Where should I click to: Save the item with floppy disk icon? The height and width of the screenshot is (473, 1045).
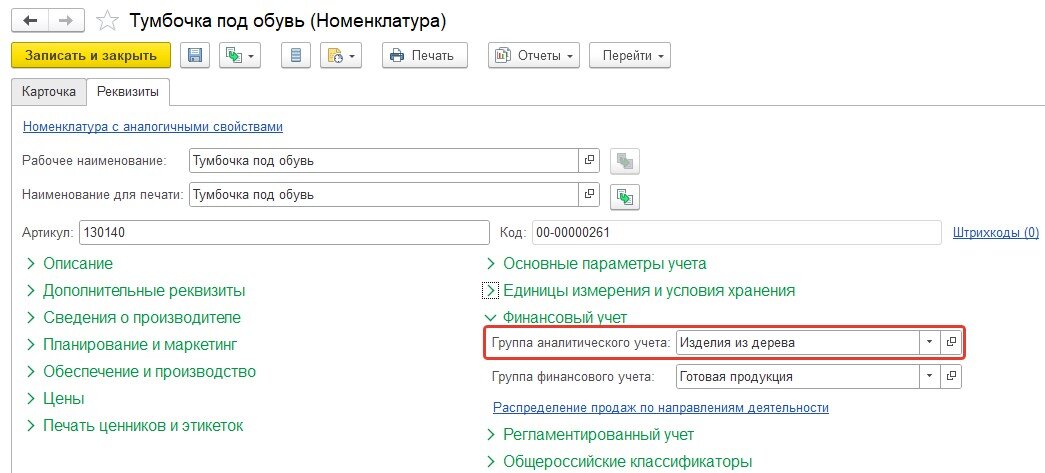click(195, 56)
